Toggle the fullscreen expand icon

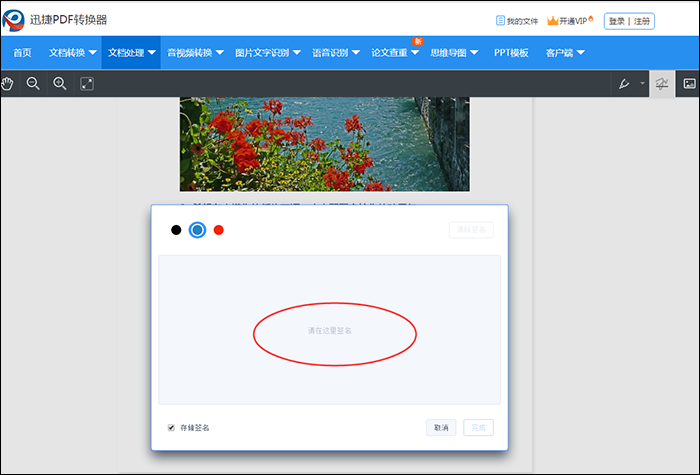[87, 83]
